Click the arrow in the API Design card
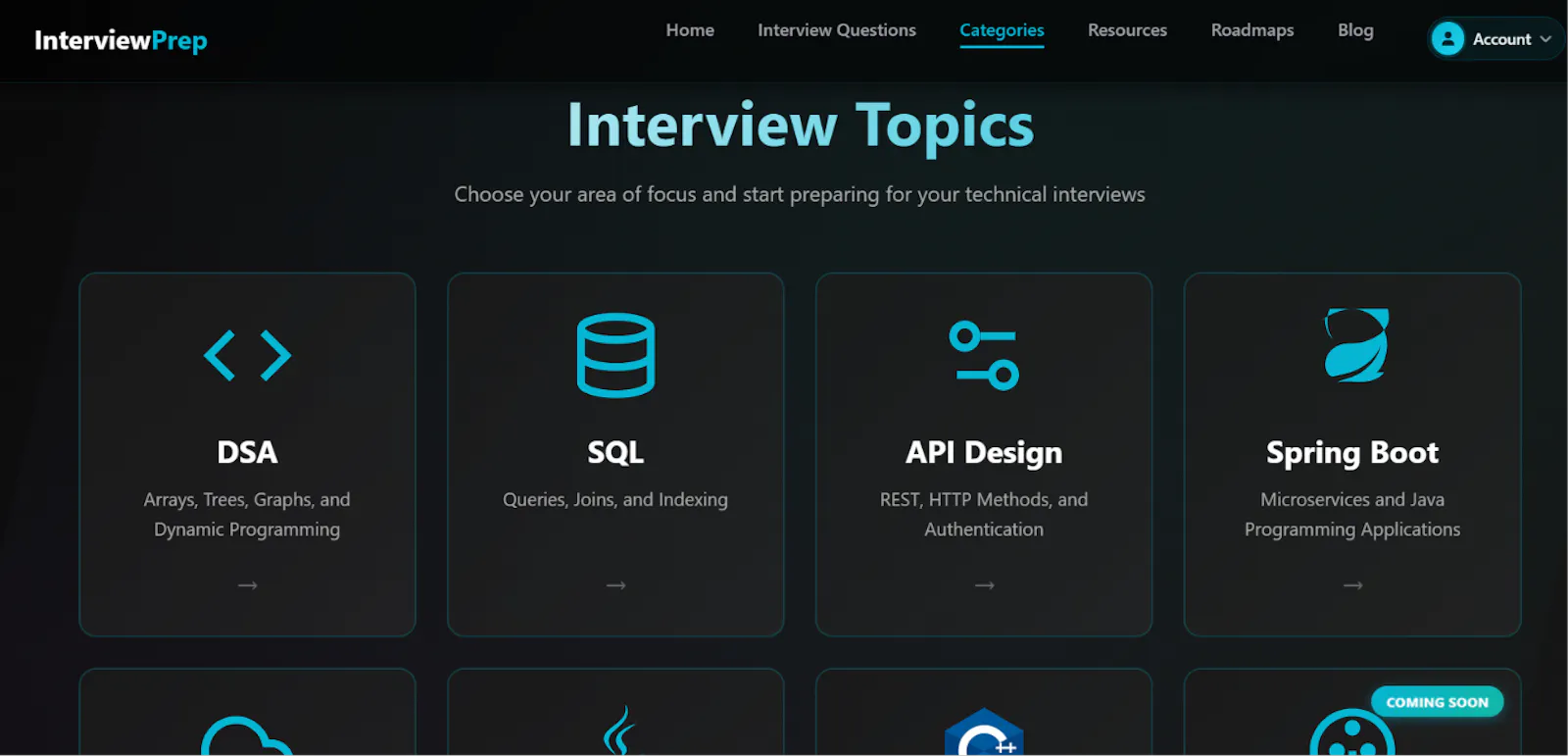 pyautogui.click(x=984, y=585)
